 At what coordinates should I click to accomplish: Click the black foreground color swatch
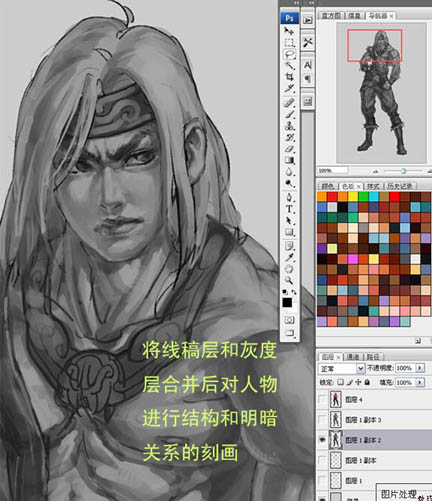click(287, 303)
